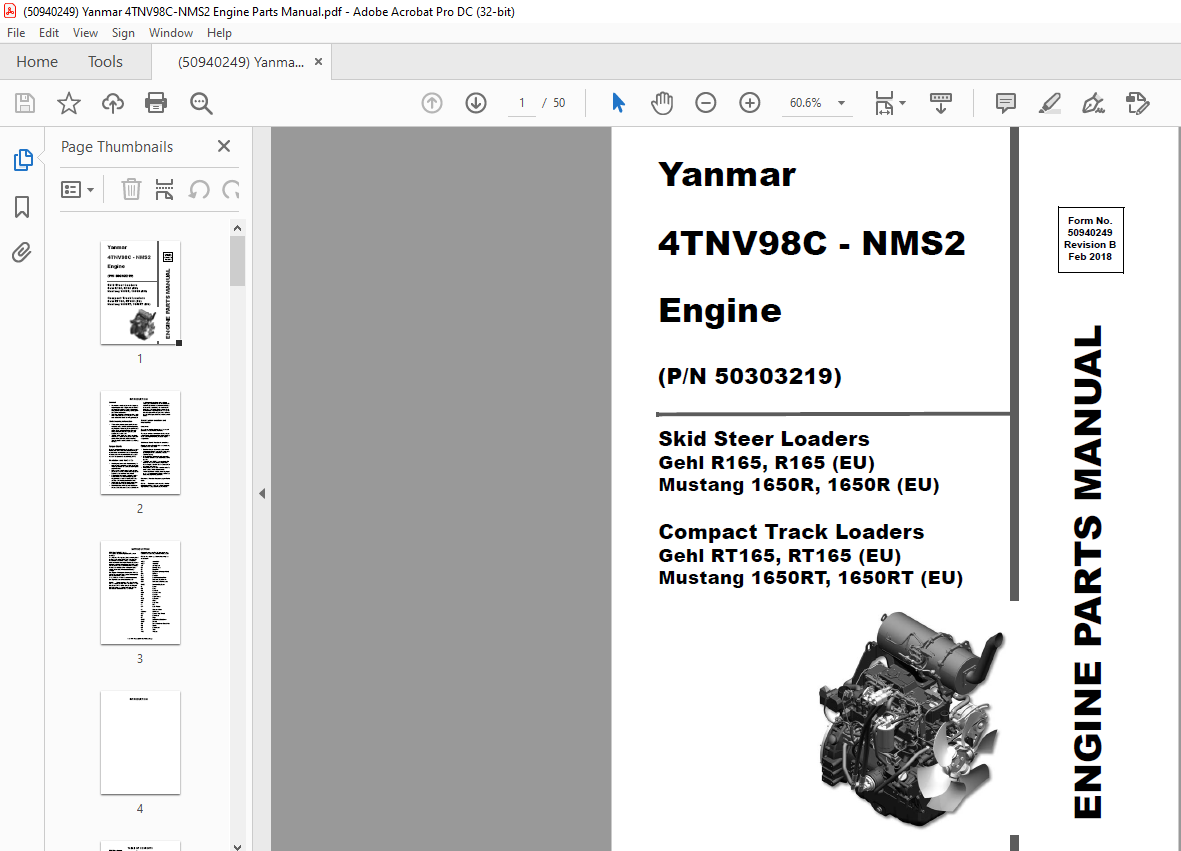The image size is (1181, 851).
Task: Open the Sign menu
Action: click(123, 33)
